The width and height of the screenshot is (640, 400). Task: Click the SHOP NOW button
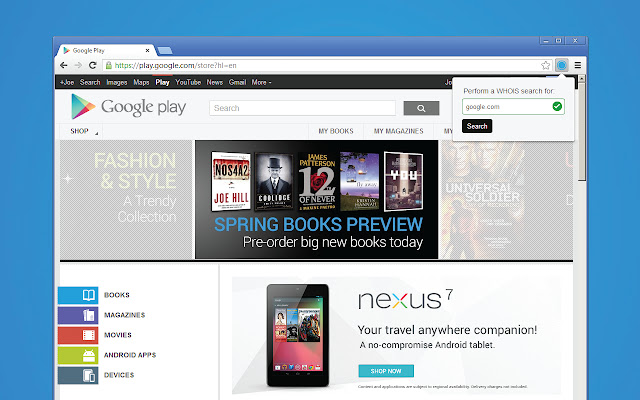coord(386,371)
